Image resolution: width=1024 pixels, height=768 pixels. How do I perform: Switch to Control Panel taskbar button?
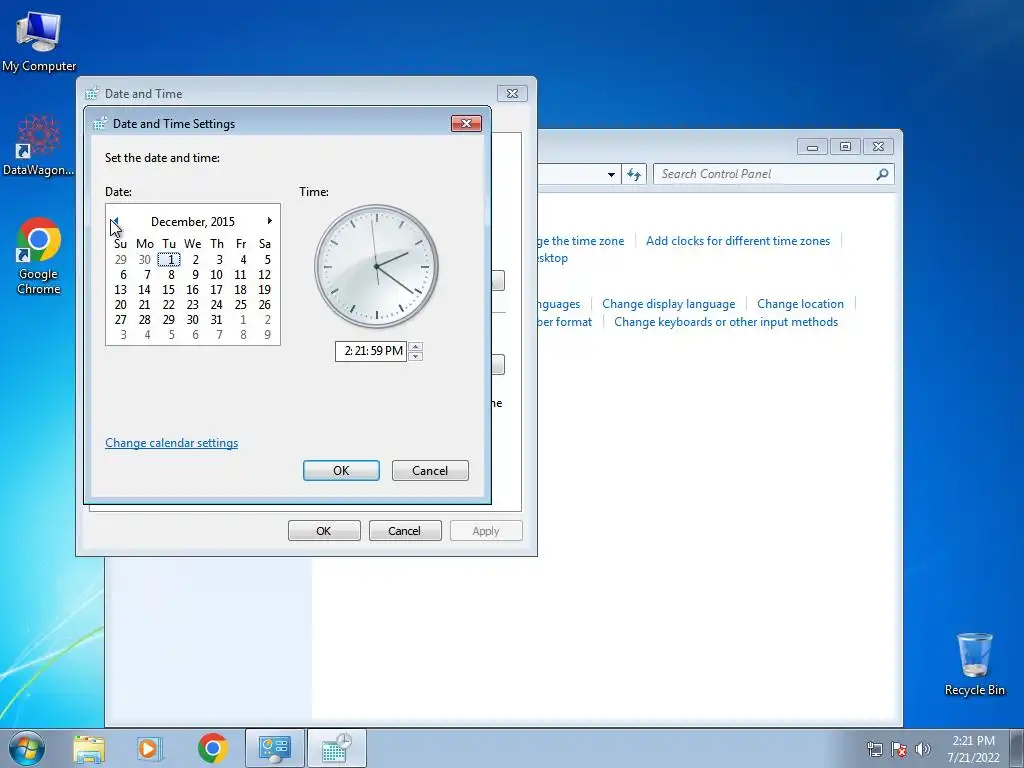pos(275,748)
